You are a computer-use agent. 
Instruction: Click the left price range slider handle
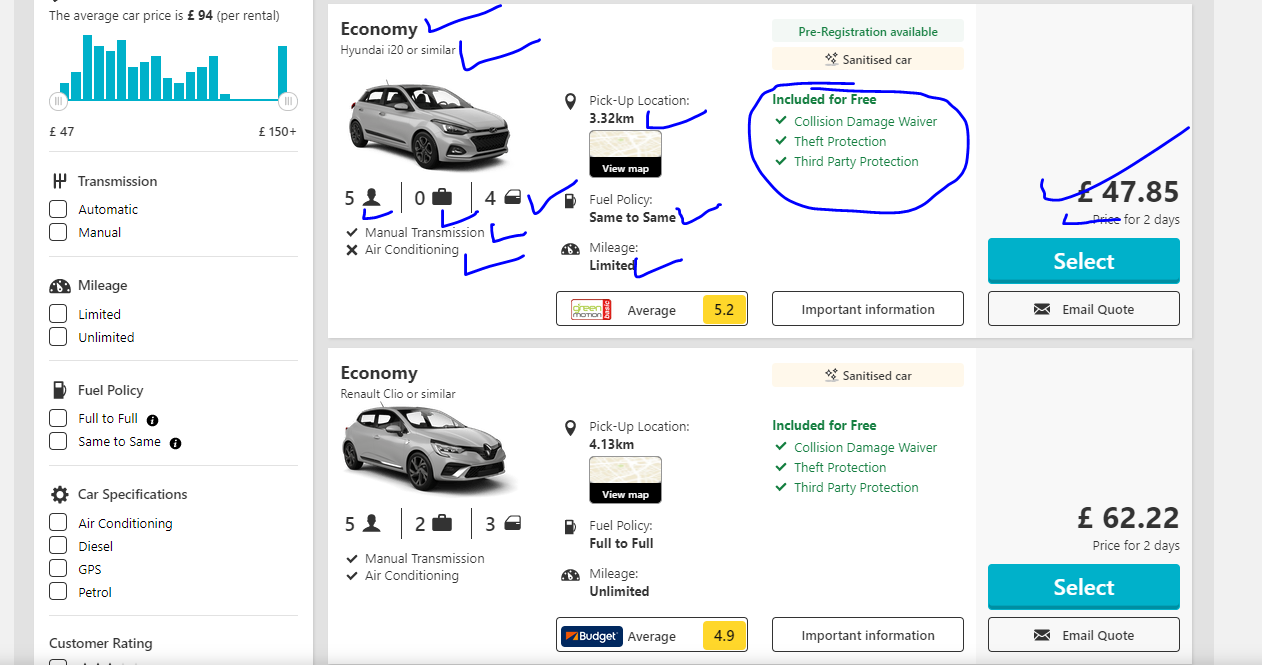coord(58,101)
